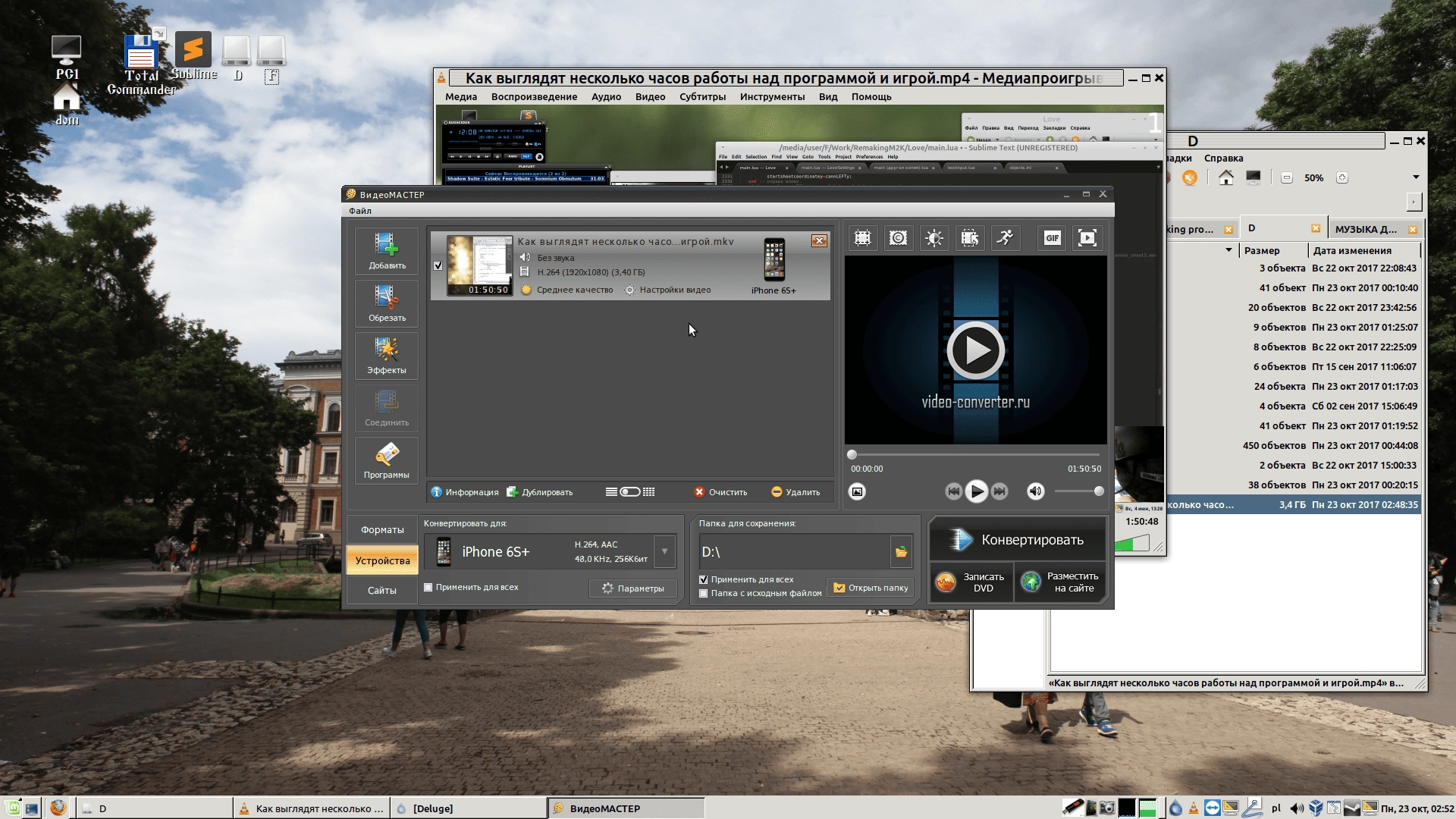Click Записать DVD disc icon button
1456x819 pixels.
coord(971,582)
